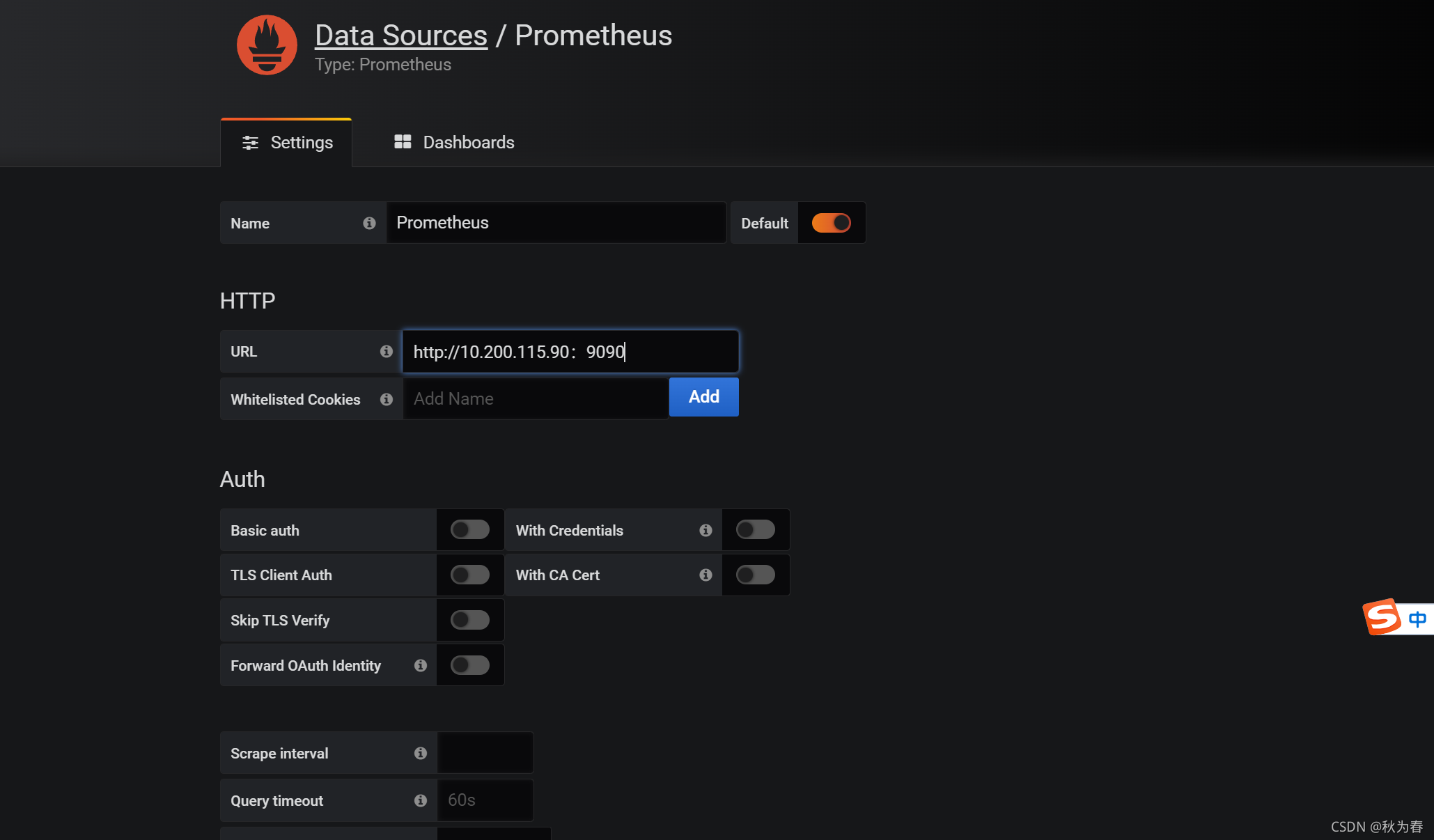Click the With Credentials info icon
Image resolution: width=1434 pixels, height=840 pixels.
706,531
